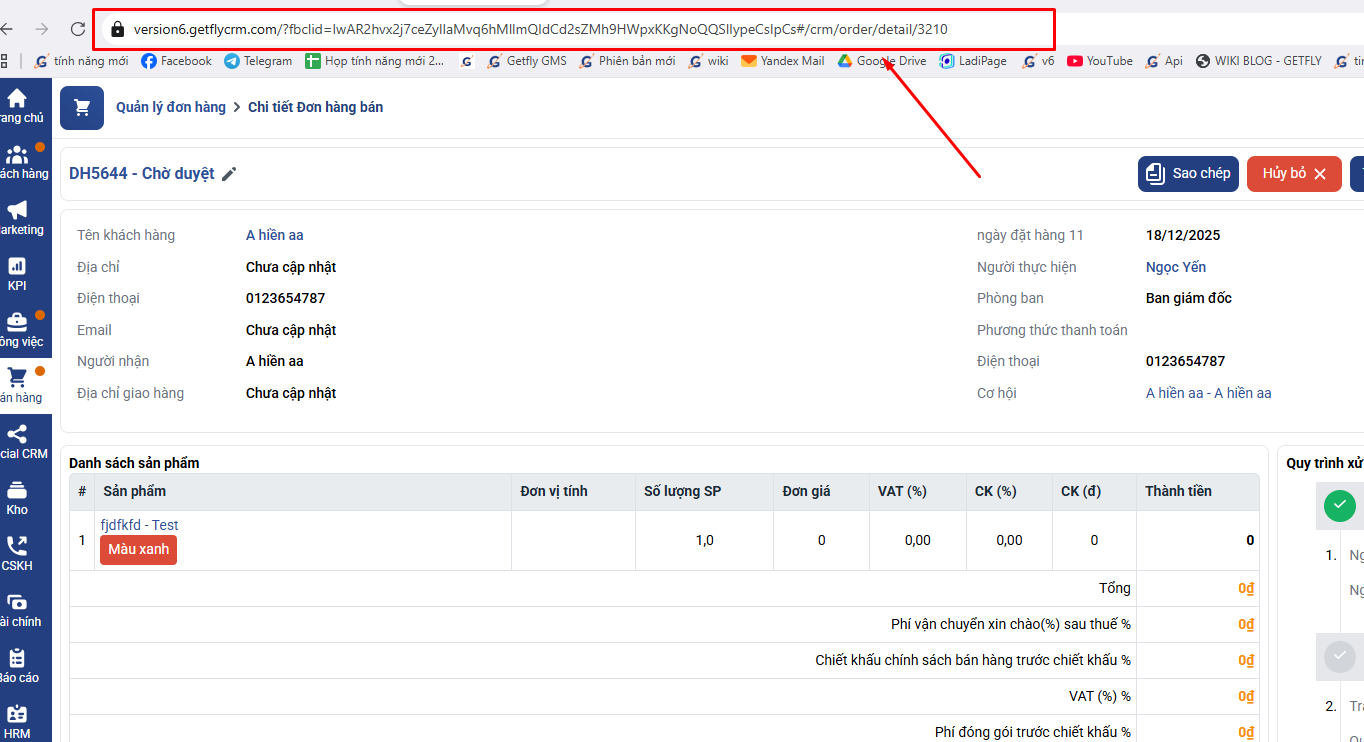Click the browser address bar URL

(x=540, y=29)
